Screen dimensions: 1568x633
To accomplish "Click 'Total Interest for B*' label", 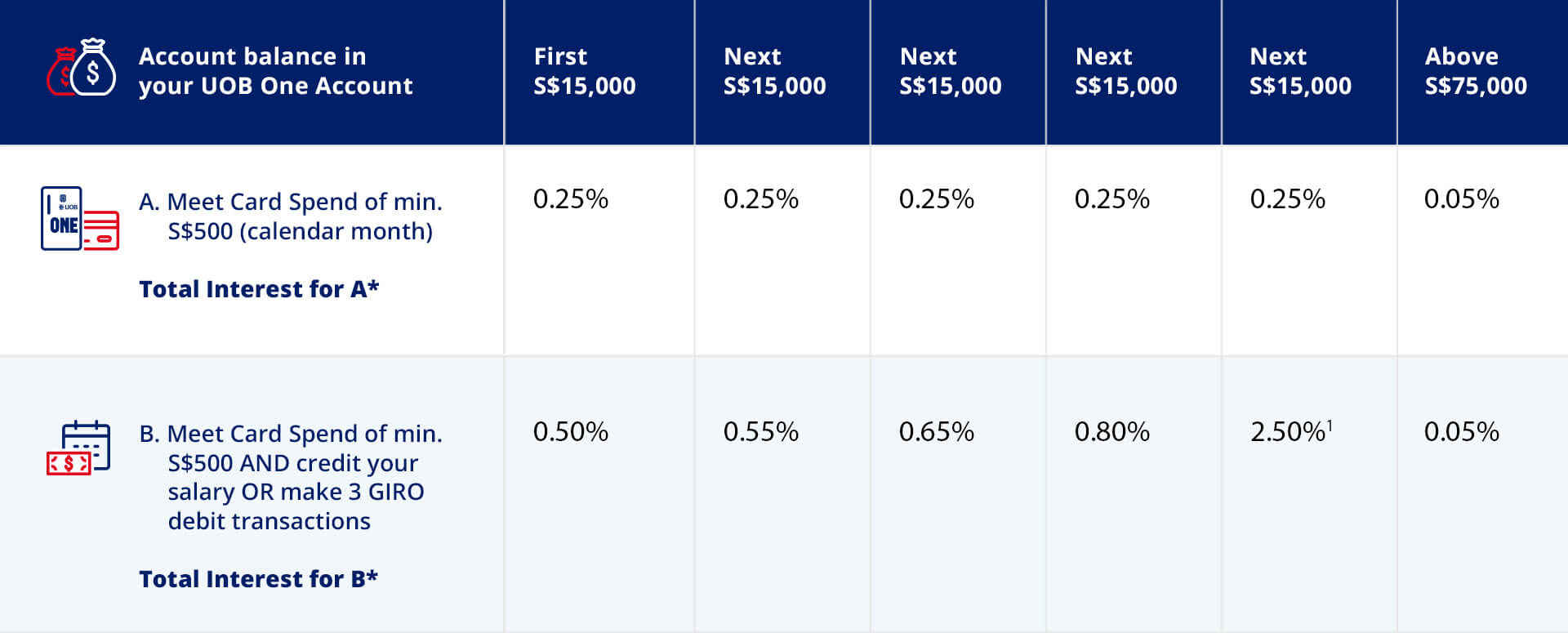I will (258, 579).
